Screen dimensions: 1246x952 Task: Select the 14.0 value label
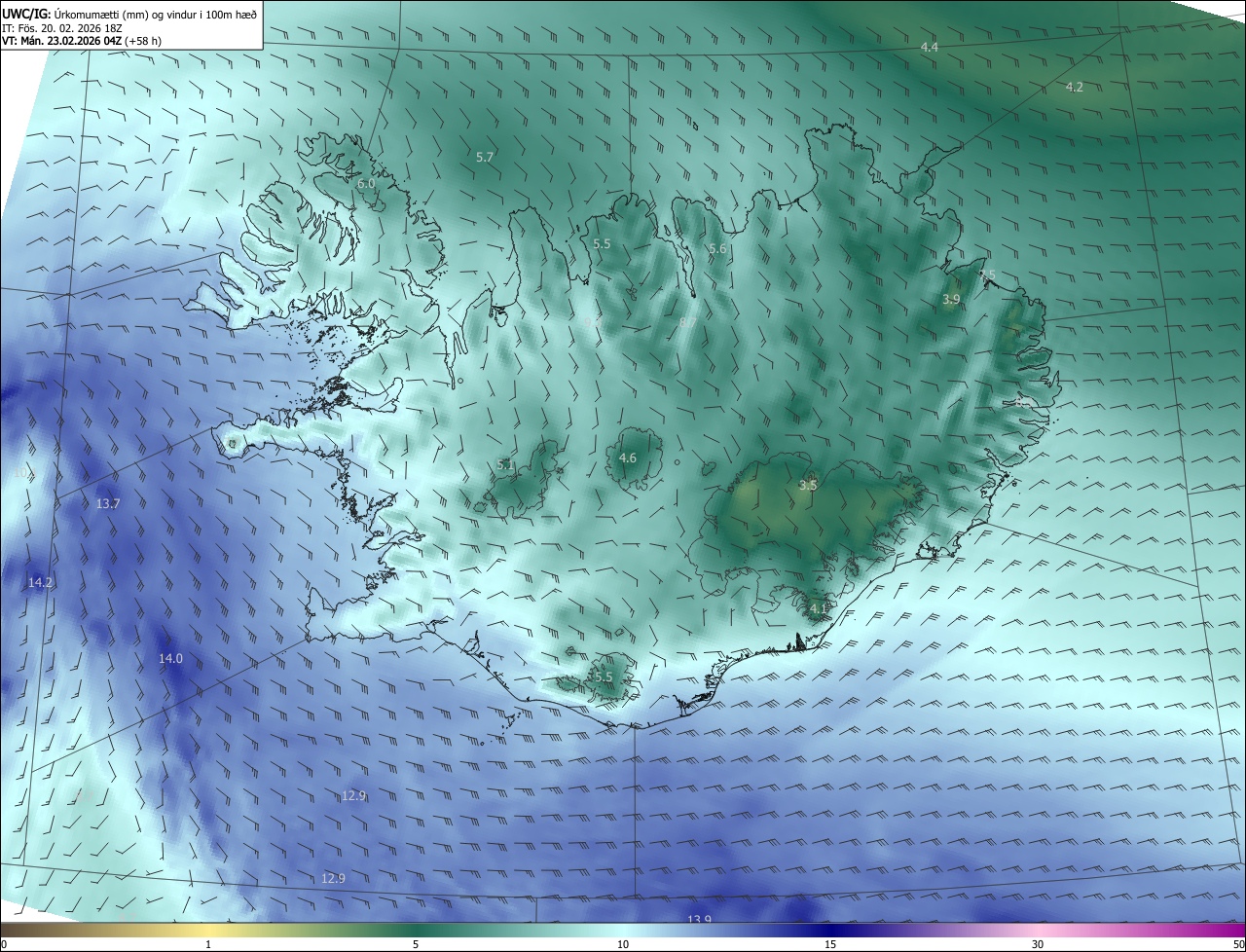coord(170,658)
